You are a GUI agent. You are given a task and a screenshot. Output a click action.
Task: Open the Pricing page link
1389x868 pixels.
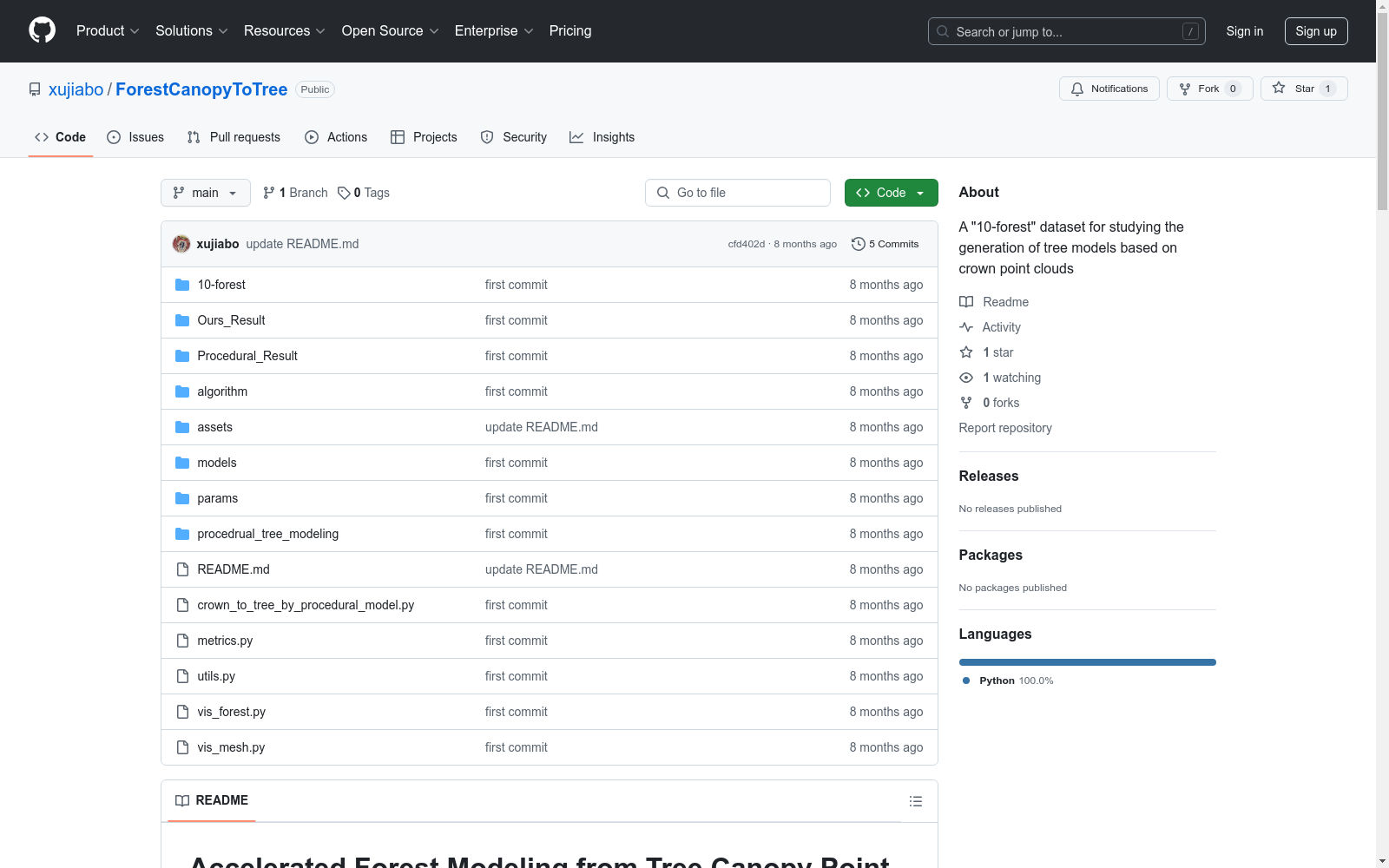click(570, 31)
